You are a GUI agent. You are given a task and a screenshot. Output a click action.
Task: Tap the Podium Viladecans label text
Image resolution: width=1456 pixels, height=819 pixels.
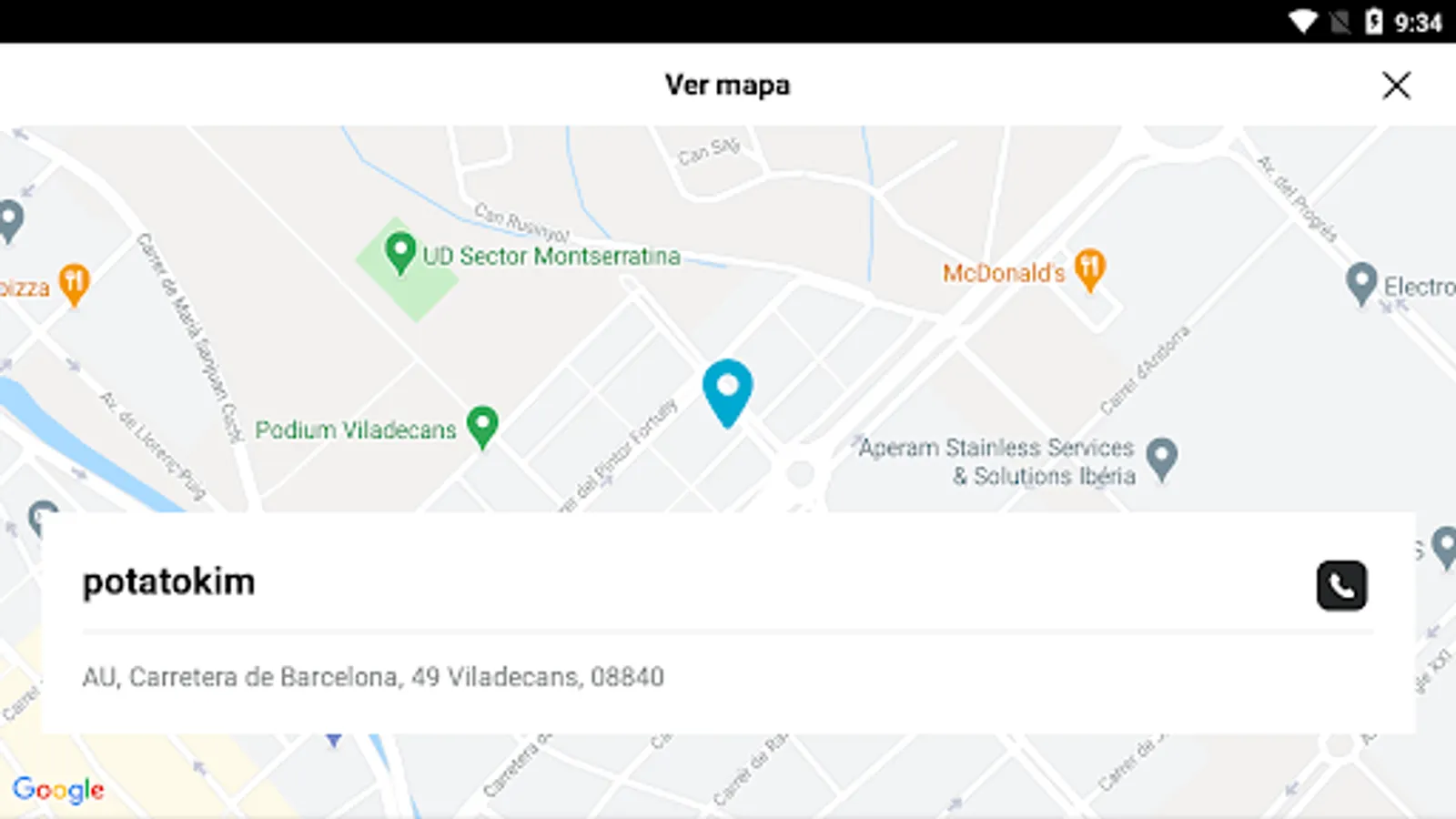pos(355,430)
